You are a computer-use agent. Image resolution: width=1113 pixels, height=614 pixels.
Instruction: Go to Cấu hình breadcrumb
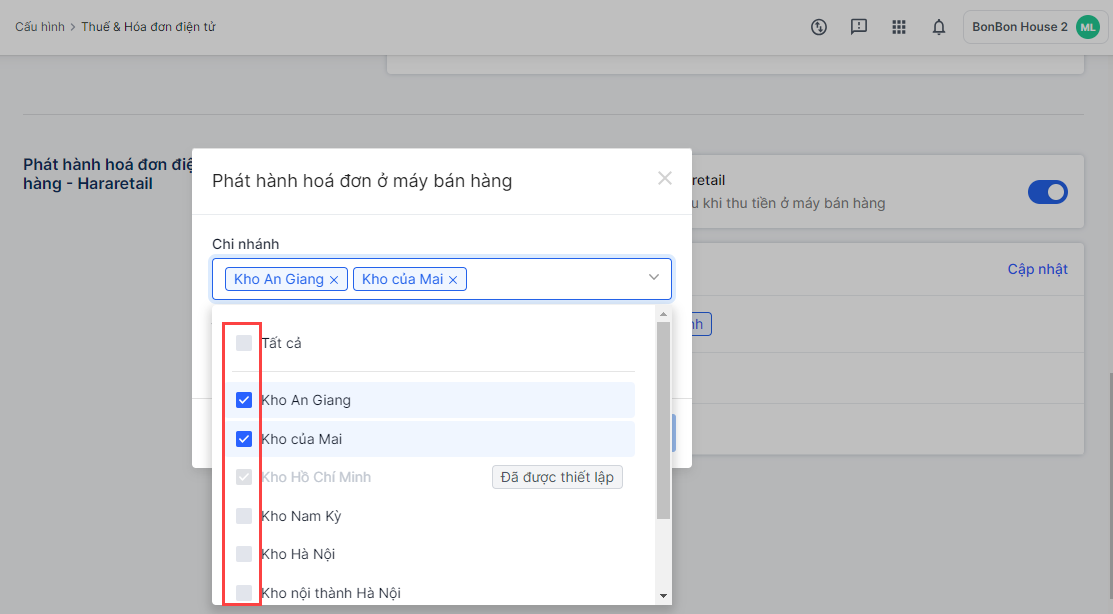pyautogui.click(x=40, y=27)
